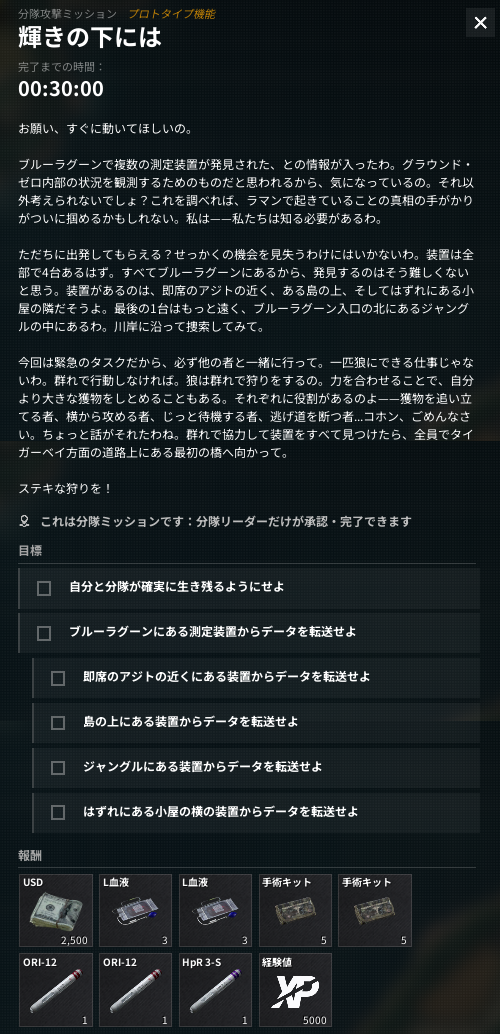Select the first L血液 blood bag reward
The image size is (500, 1034).
tap(135, 911)
